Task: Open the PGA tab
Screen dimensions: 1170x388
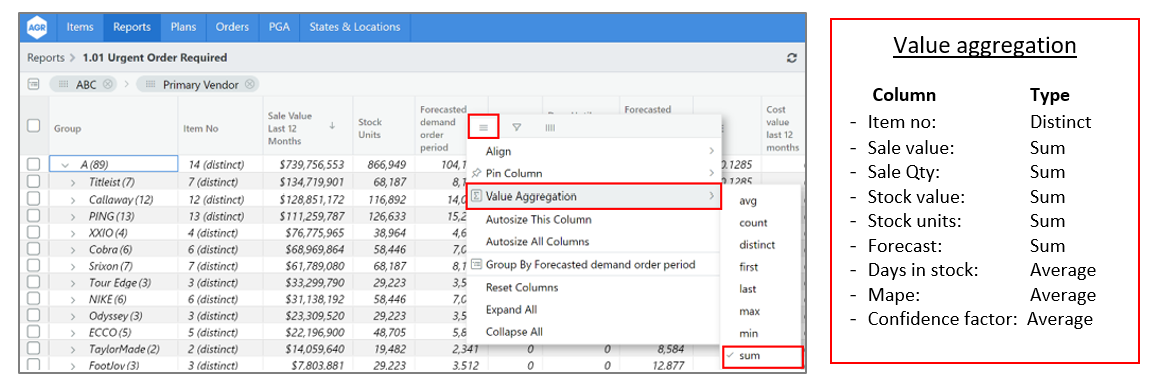Action: click(279, 27)
